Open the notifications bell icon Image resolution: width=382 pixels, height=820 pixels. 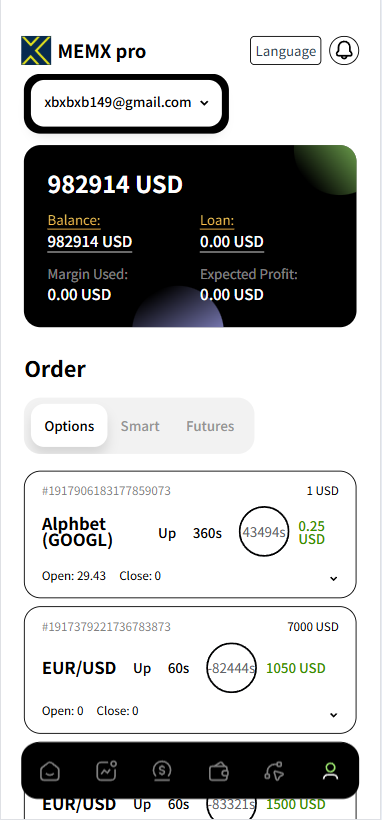coord(344,50)
